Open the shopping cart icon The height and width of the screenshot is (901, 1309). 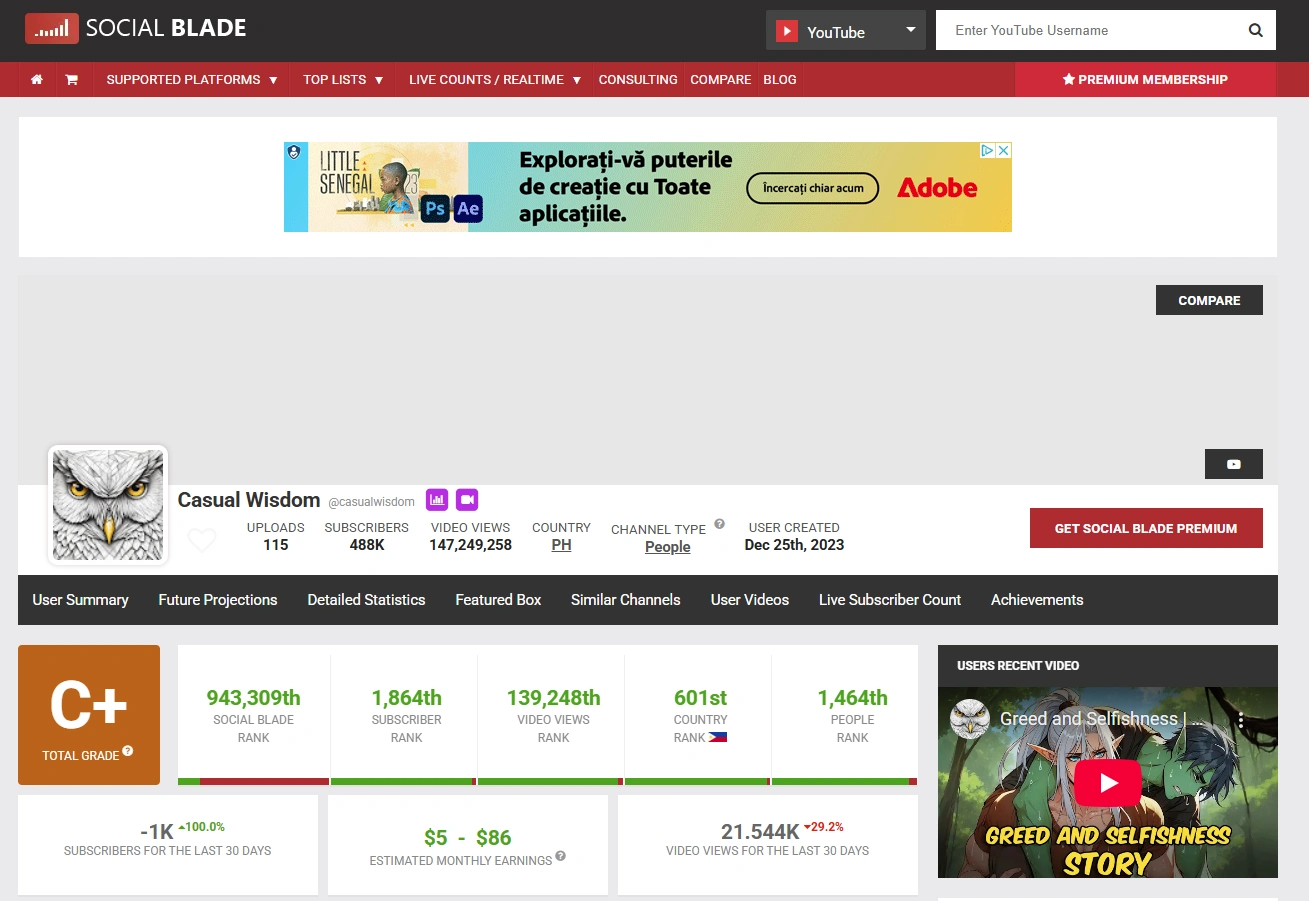(72, 80)
